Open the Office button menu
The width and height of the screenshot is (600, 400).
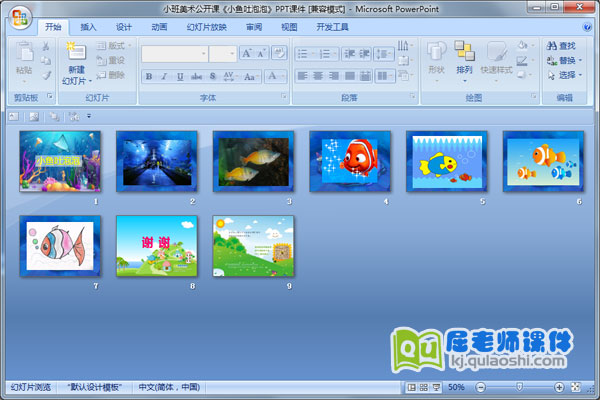[20, 18]
